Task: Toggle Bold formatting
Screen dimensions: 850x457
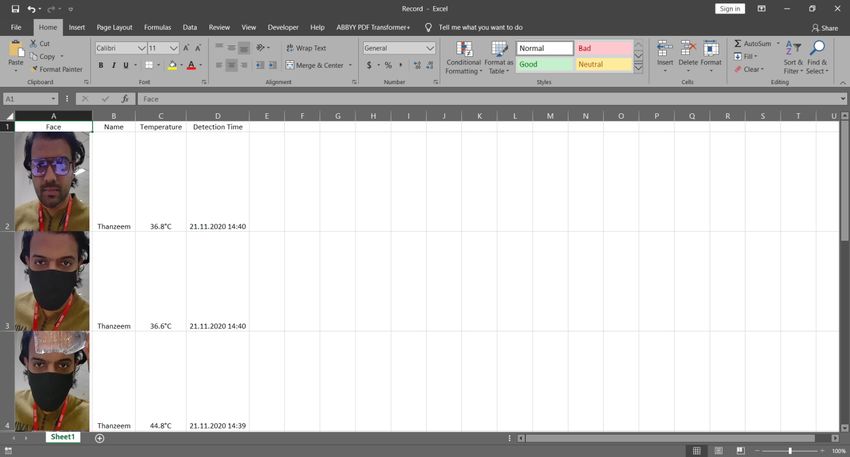Action: click(x=101, y=65)
